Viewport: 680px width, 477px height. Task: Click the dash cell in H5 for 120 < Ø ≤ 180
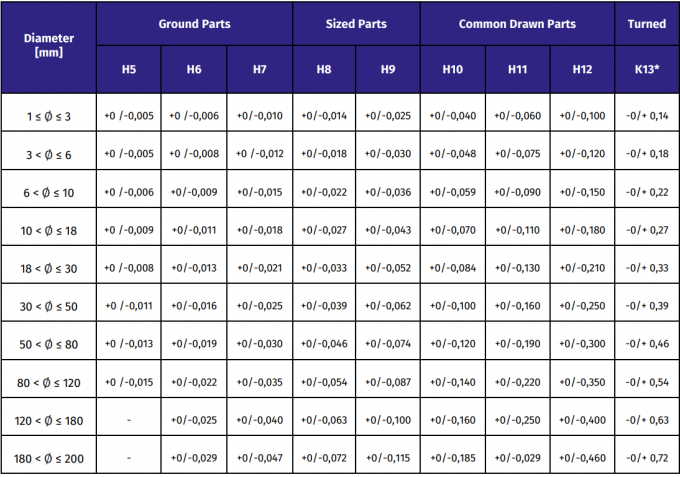[x=129, y=420]
